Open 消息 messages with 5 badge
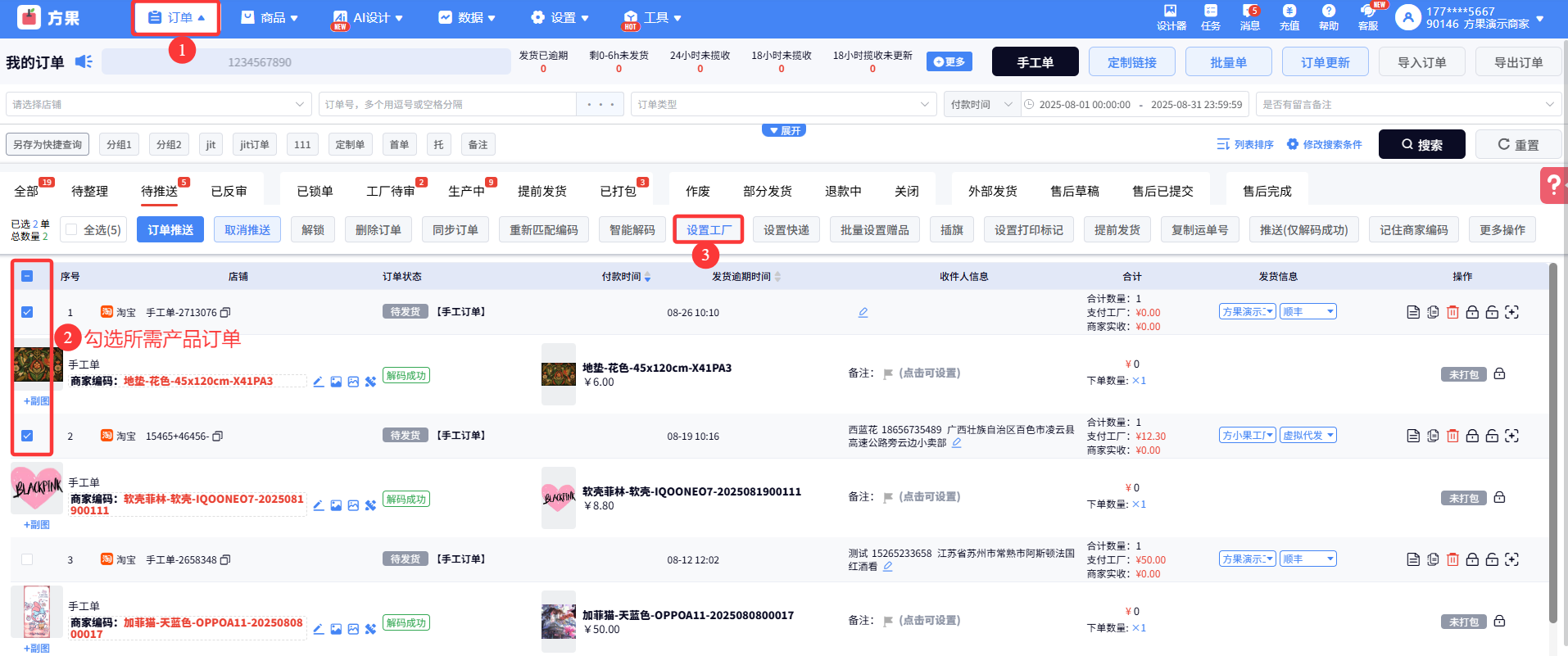This screenshot has height=656, width=1568. point(1249,16)
